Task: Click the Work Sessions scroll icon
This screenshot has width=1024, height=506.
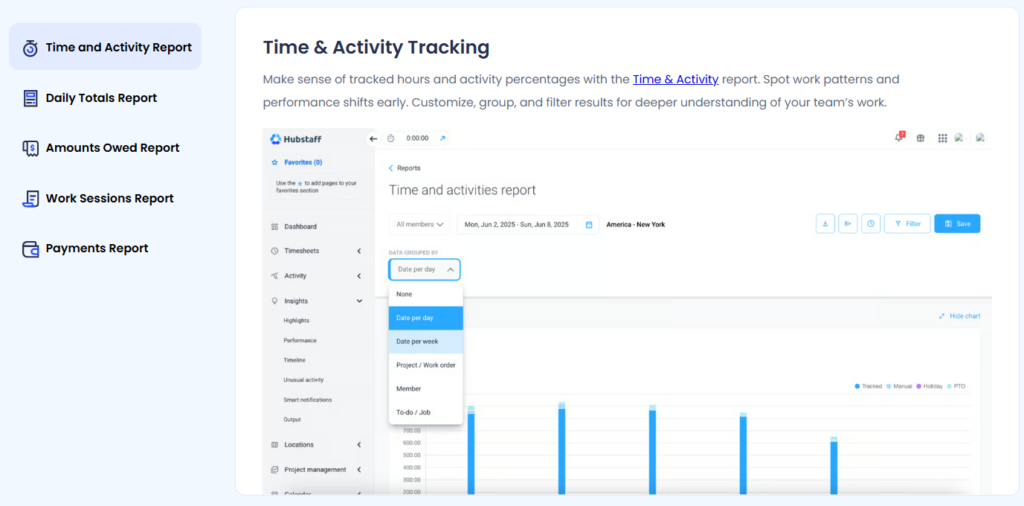Action: point(30,198)
